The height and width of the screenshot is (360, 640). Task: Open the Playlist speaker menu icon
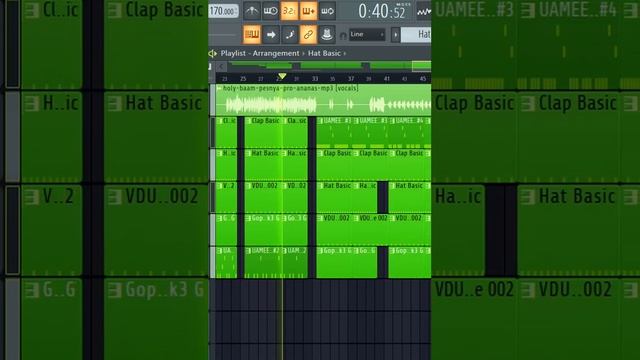213,53
